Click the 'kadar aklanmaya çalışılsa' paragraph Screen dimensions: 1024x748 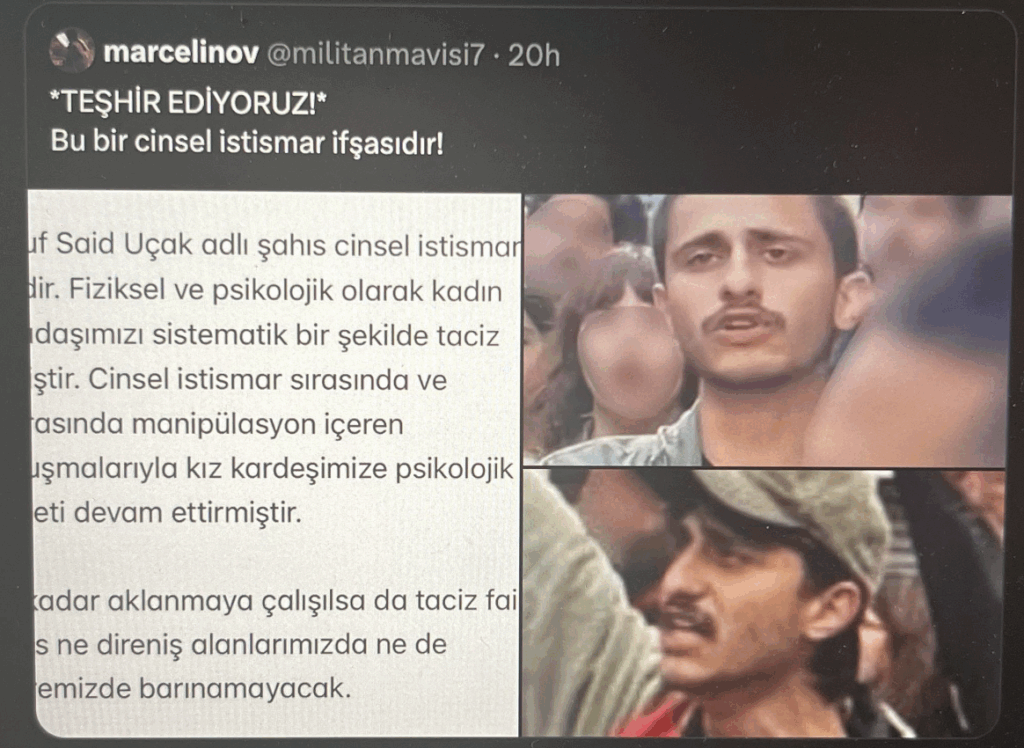click(274, 601)
